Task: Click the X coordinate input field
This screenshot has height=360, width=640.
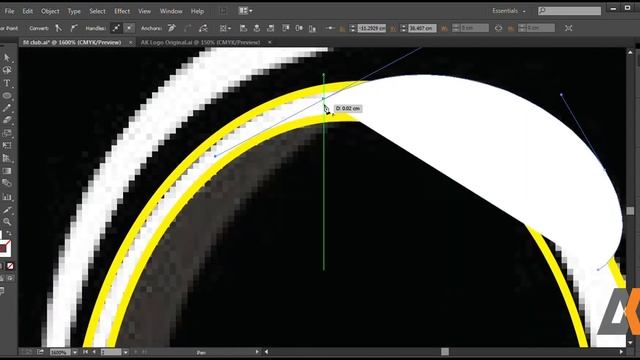Action: click(371, 28)
